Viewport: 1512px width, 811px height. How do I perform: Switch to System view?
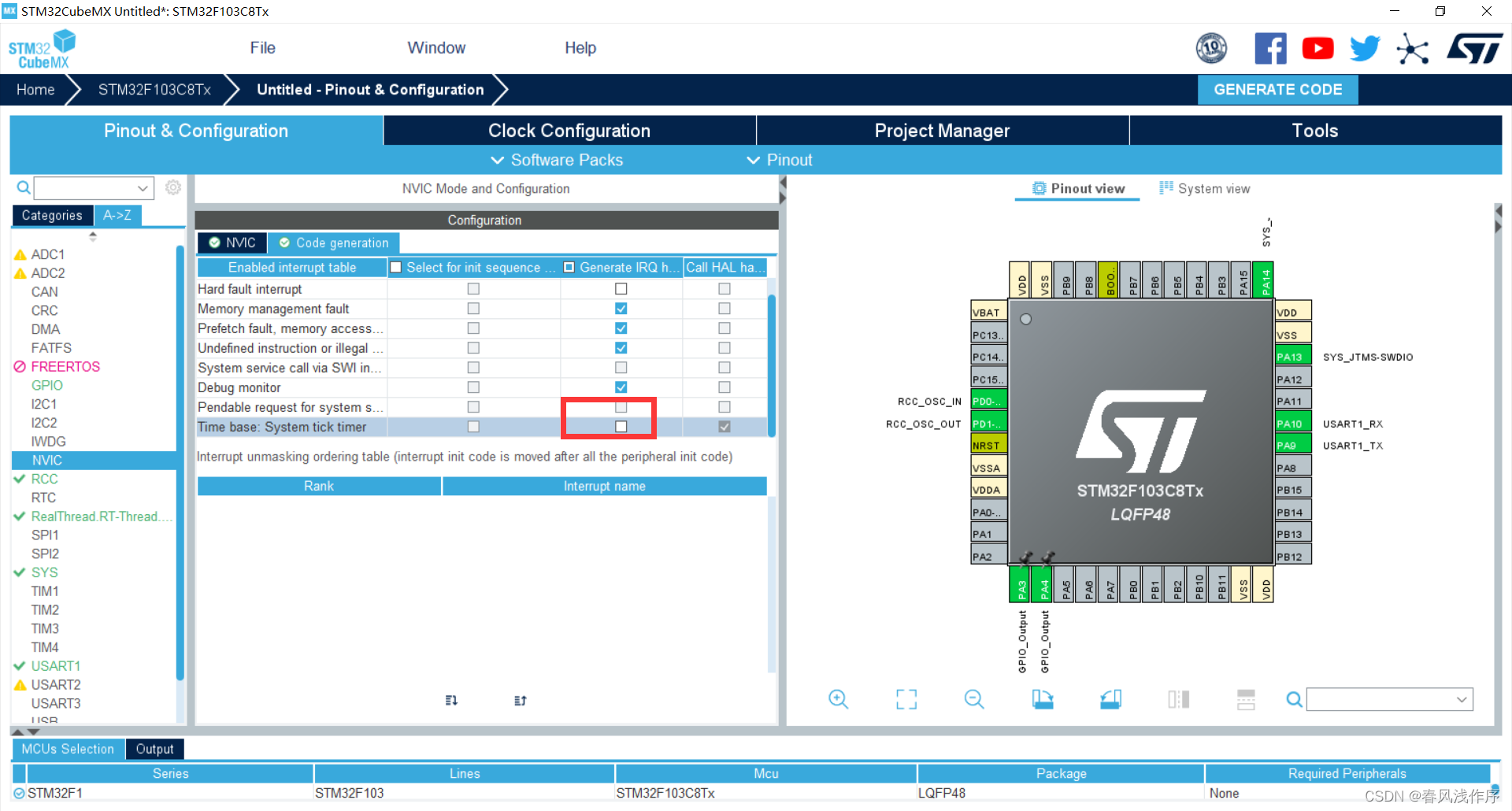(1204, 189)
